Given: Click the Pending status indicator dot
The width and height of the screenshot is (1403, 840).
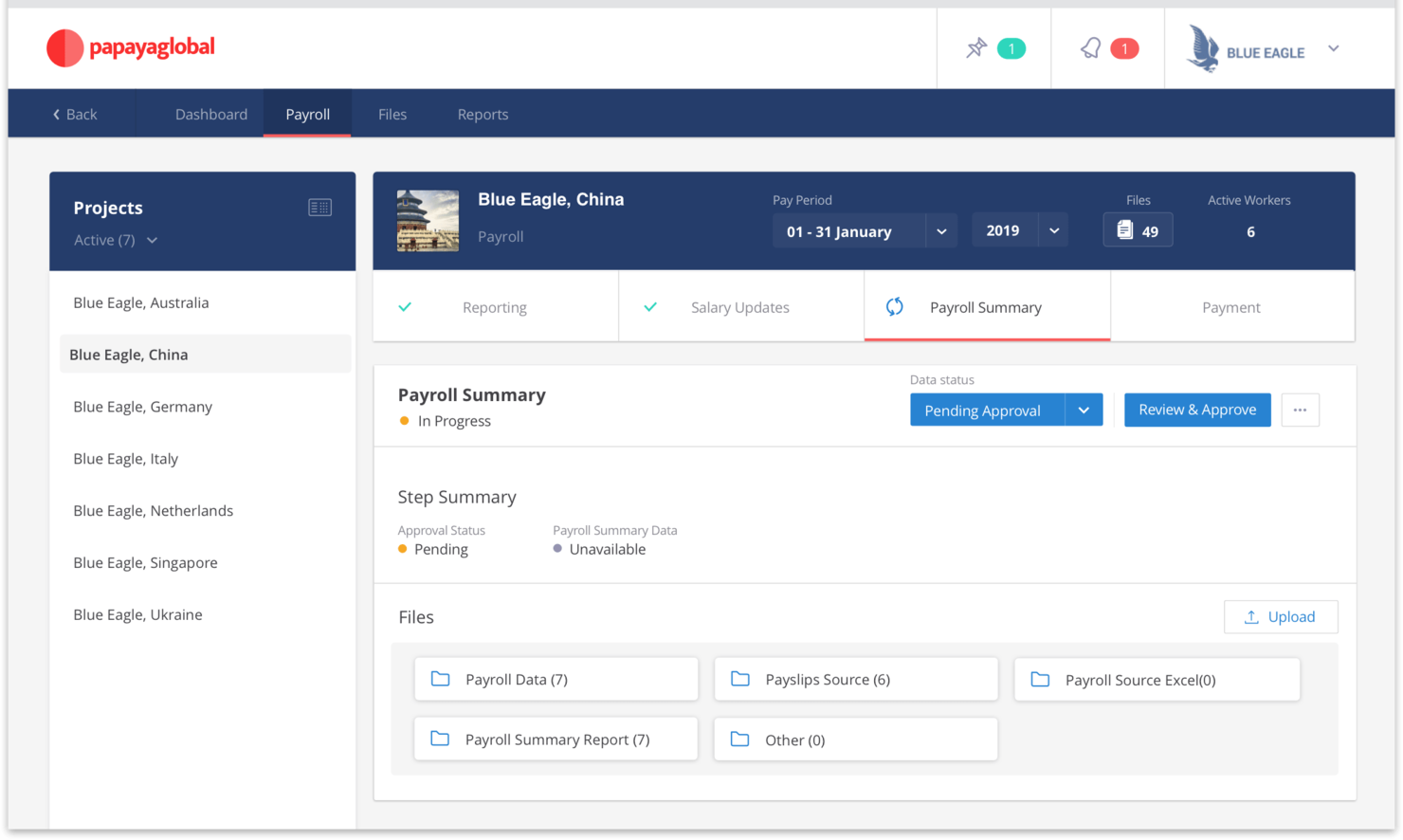Looking at the screenshot, I should coord(403,549).
